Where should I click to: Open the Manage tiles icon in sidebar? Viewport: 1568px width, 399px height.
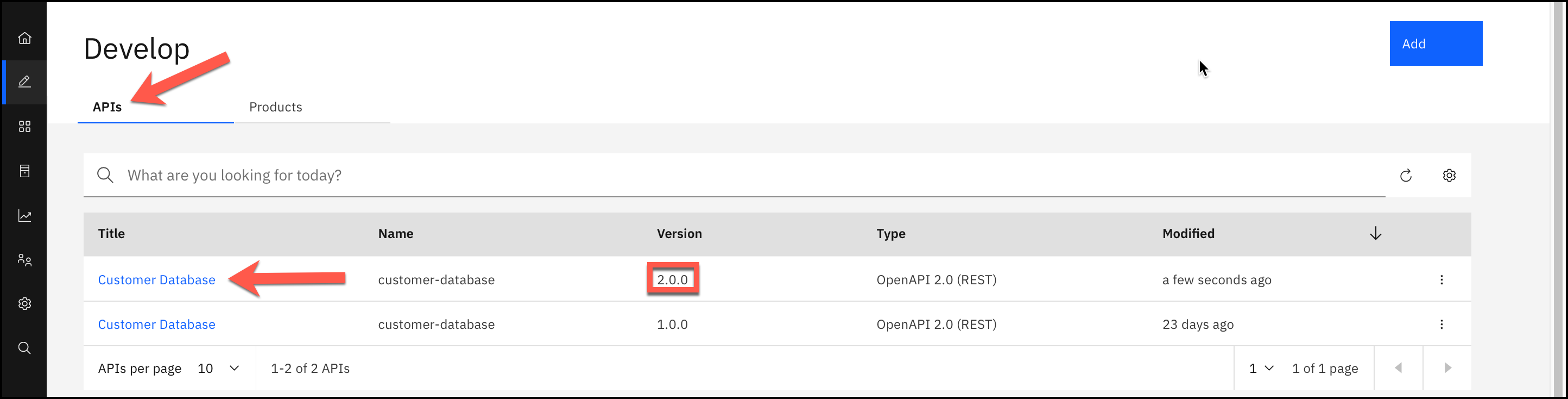pos(24,126)
